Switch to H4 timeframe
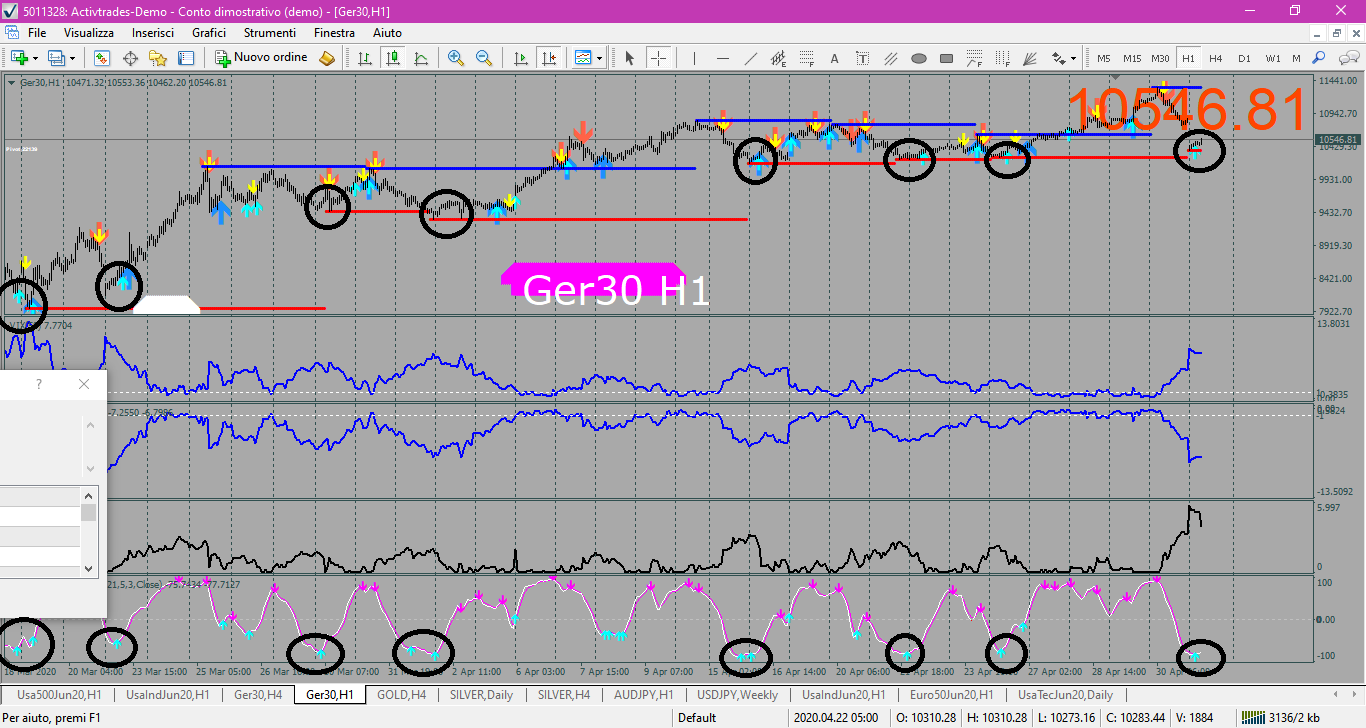Viewport: 1366px width, 728px height. (1216, 58)
